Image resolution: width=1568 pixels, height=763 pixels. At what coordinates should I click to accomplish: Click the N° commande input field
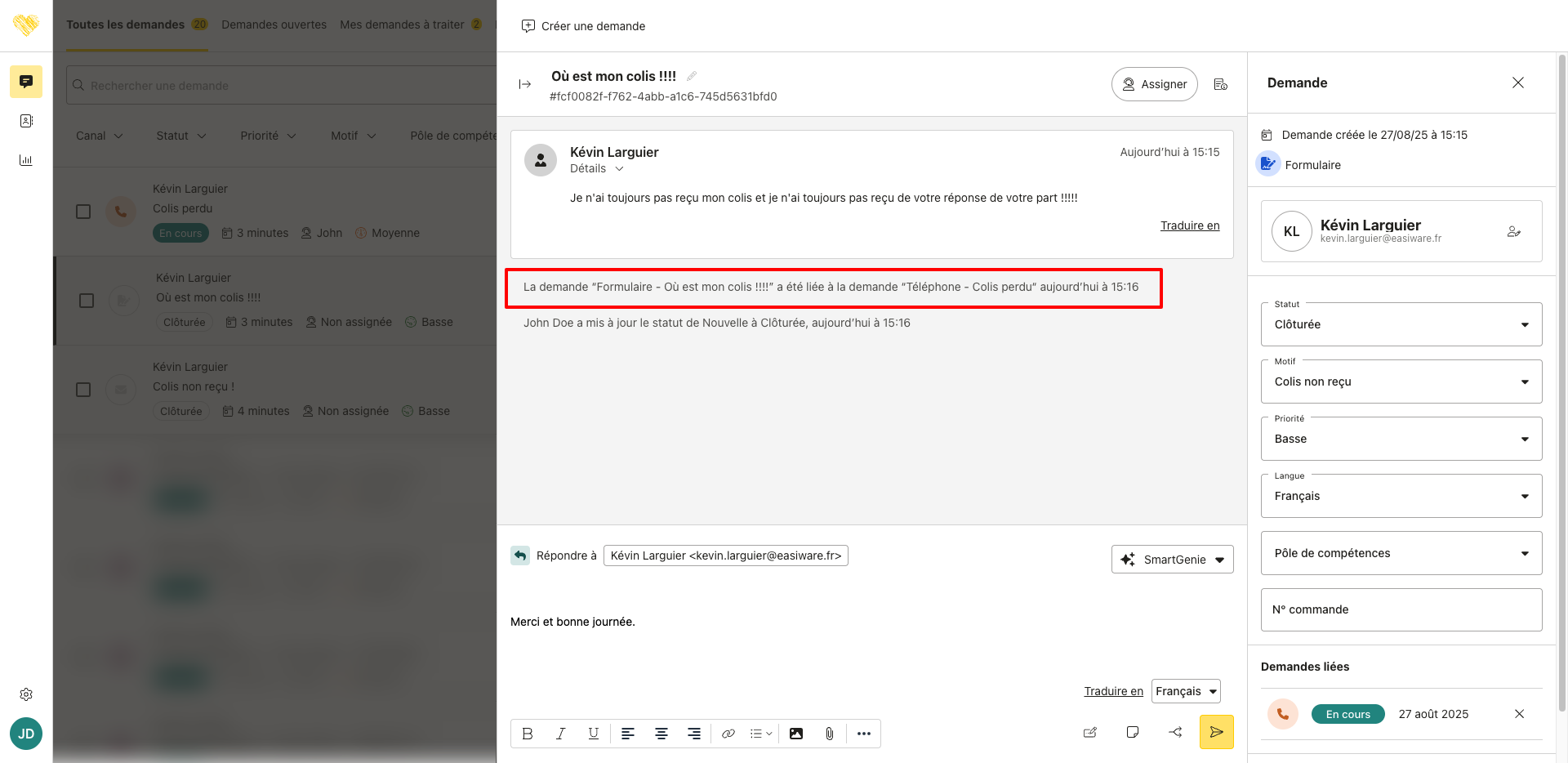[x=1401, y=609]
